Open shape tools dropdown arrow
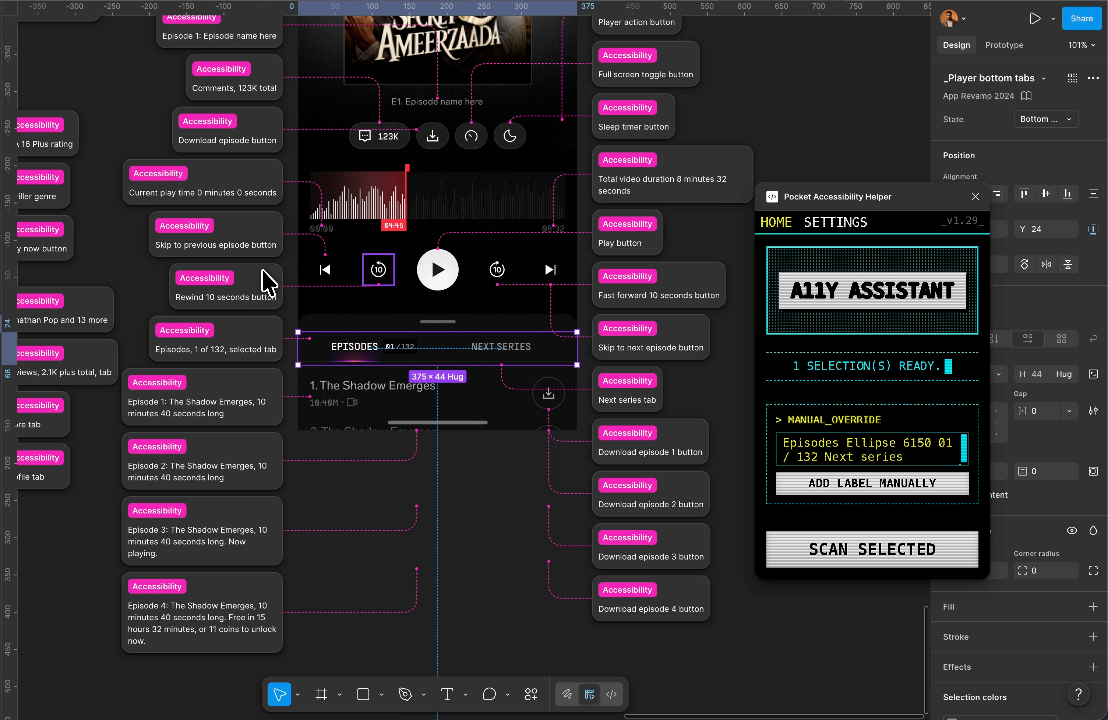Screen dimensions: 1108x720 [381, 695]
